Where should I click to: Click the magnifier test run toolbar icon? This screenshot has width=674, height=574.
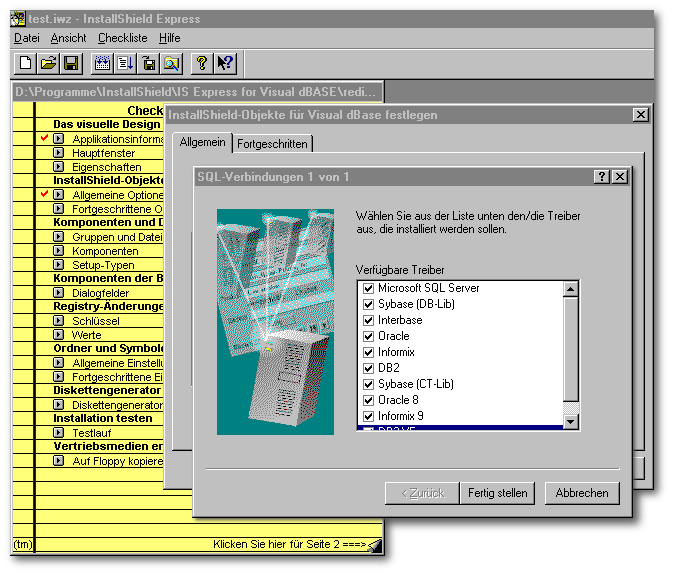click(x=172, y=63)
